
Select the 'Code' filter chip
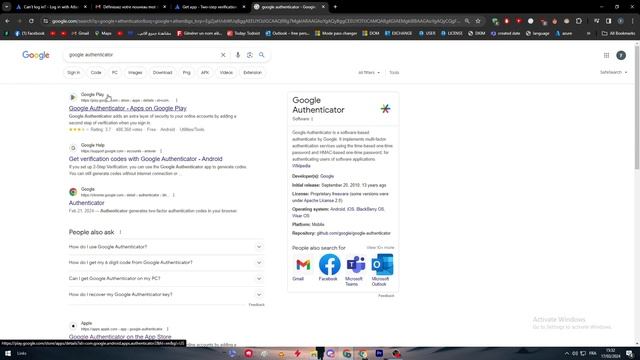pyautogui.click(x=96, y=73)
